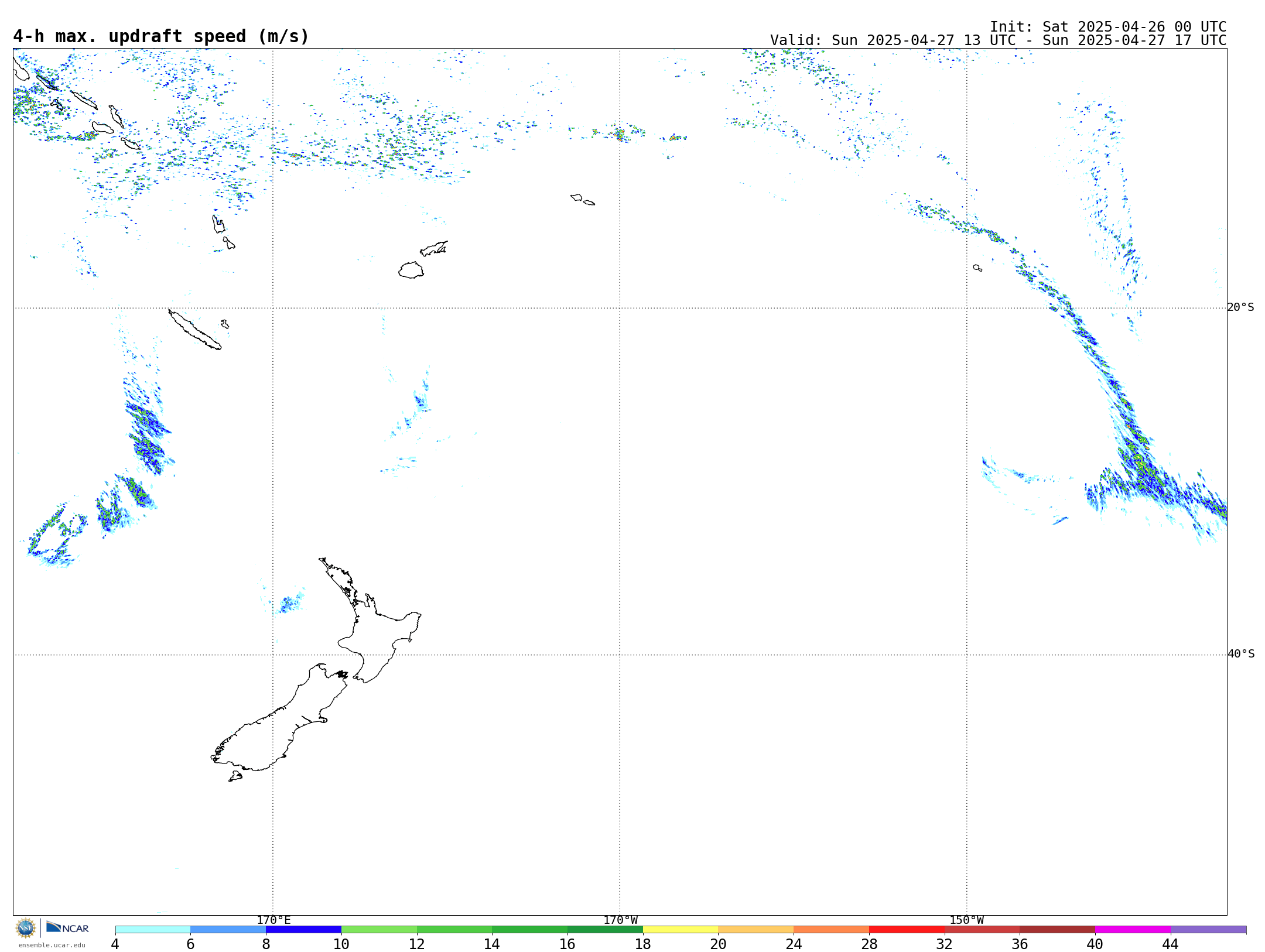
Task: Click the colorbar tick label '28'
Action: pos(869,944)
